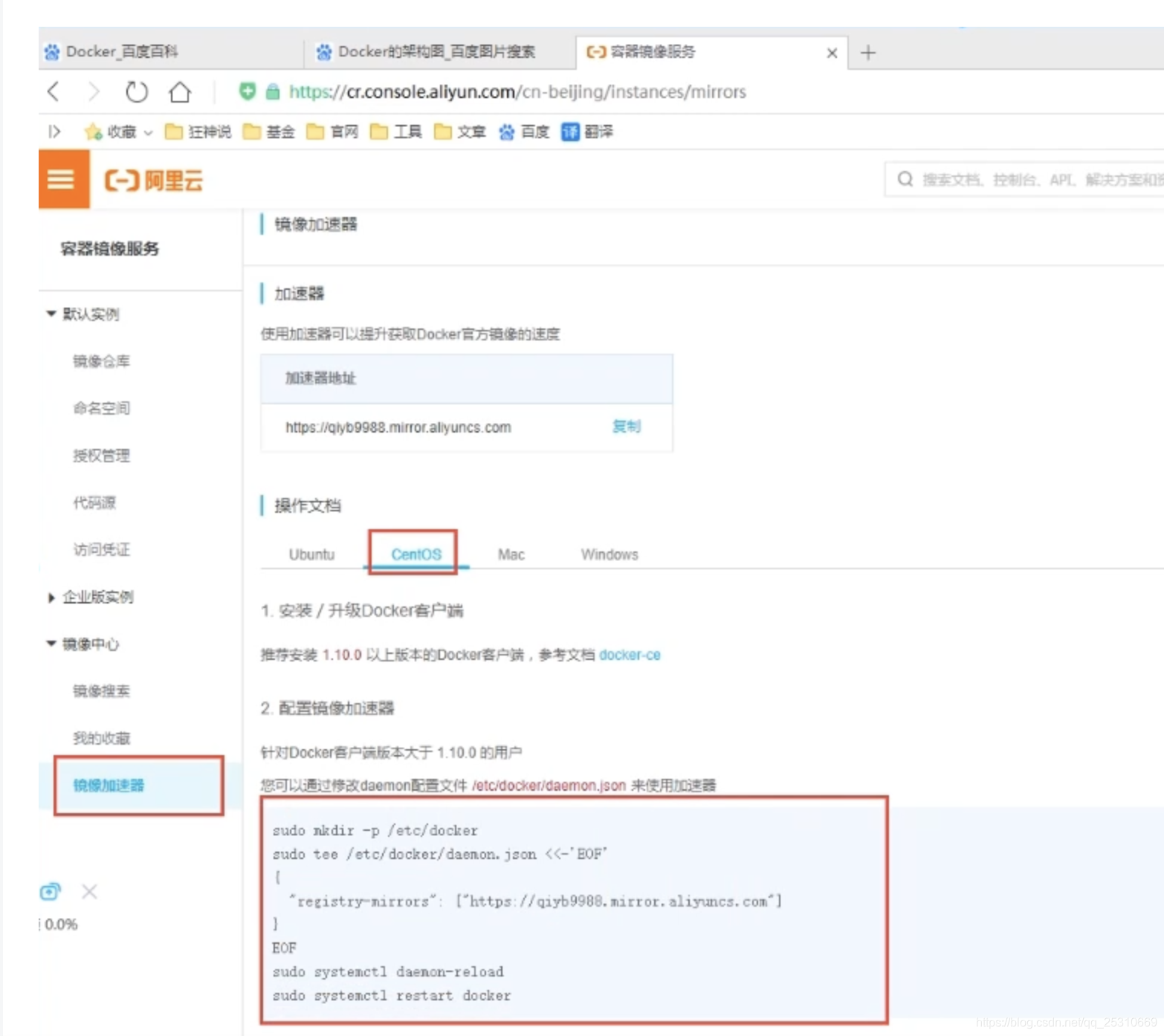The width and height of the screenshot is (1164, 1036).
Task: Open 镜像仓库 in the sidebar
Action: [101, 361]
